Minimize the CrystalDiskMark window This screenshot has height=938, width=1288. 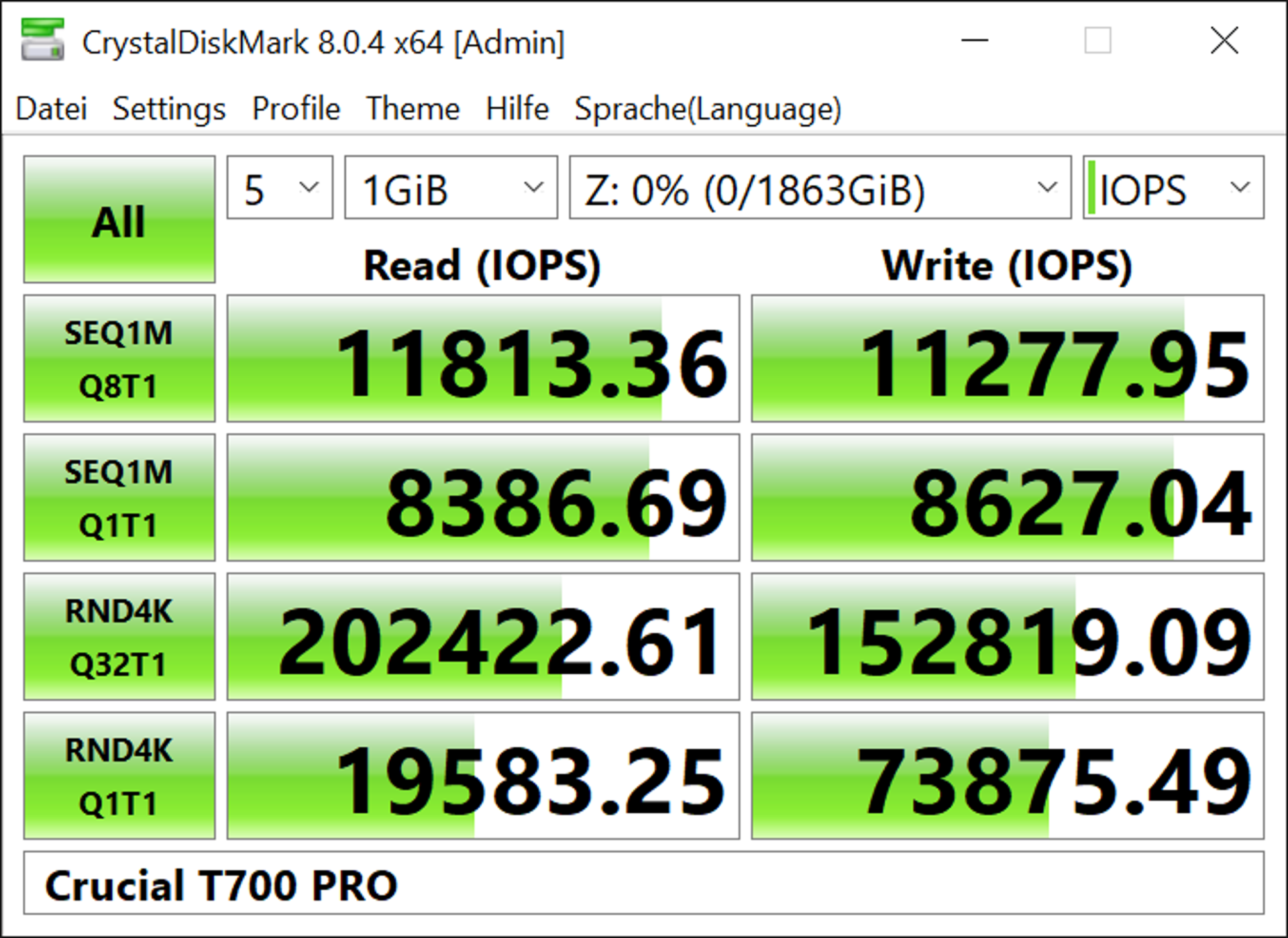click(975, 40)
